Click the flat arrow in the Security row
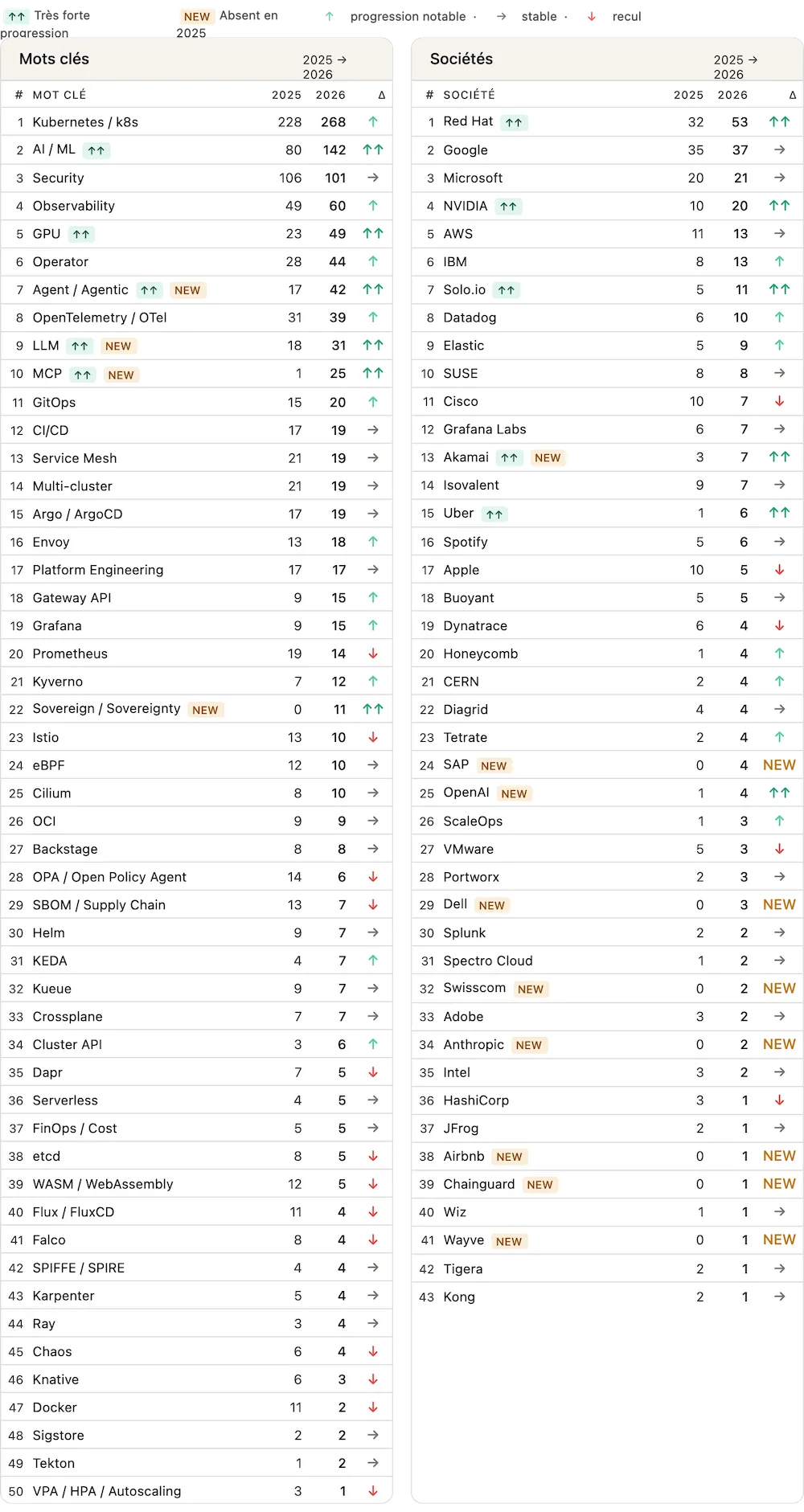The width and height of the screenshot is (804, 1512). pyautogui.click(x=373, y=178)
